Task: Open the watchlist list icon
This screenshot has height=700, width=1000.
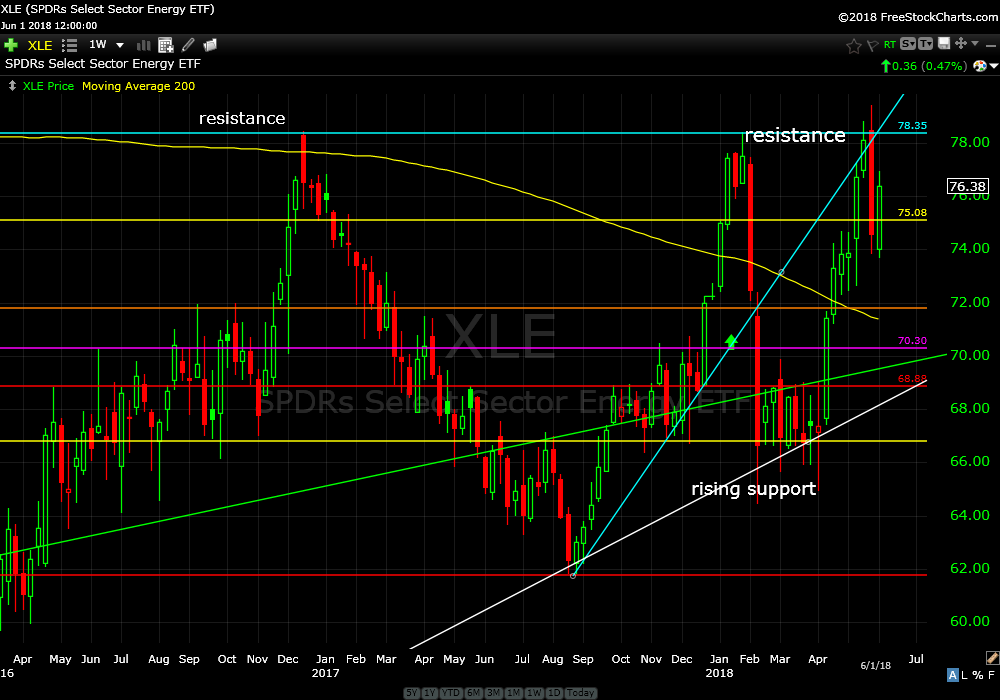Action: (x=70, y=45)
